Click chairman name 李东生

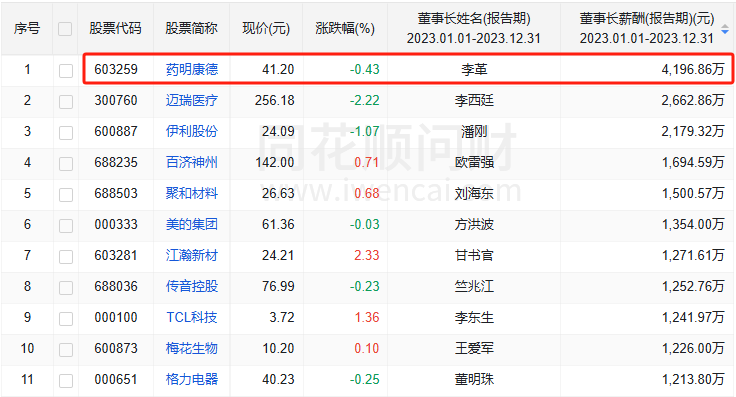click(474, 317)
